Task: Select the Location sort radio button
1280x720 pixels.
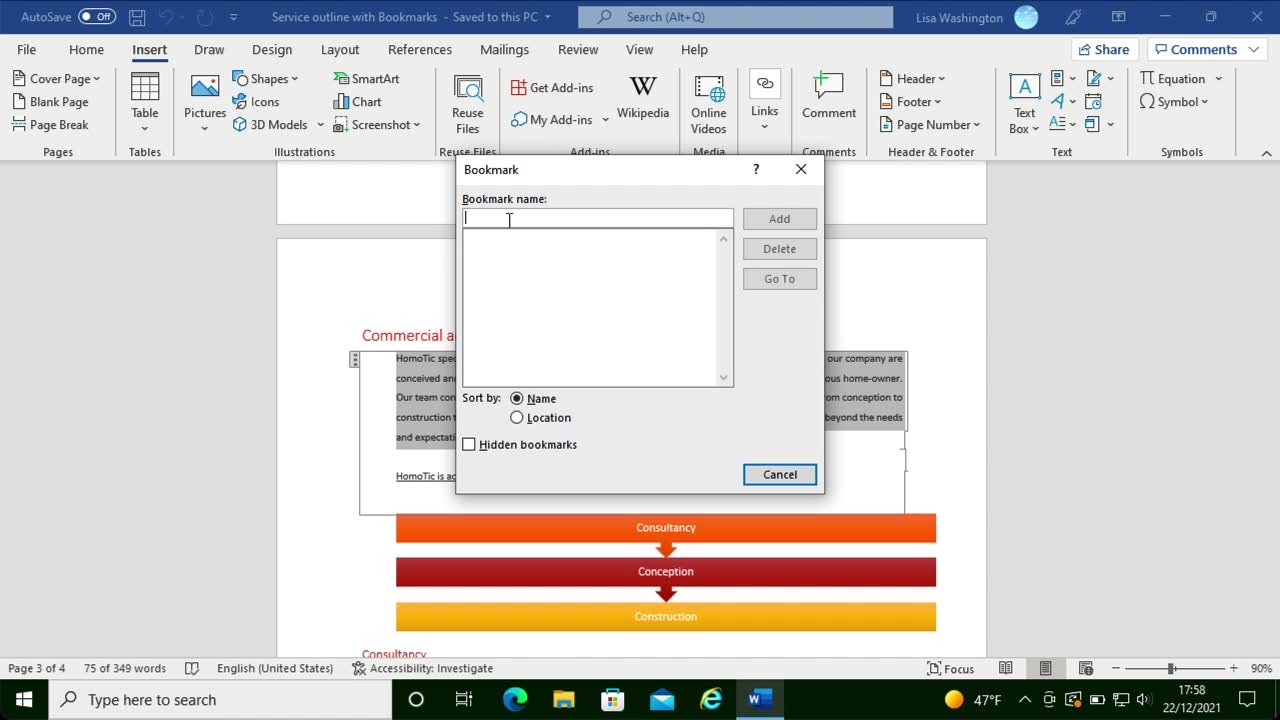Action: click(x=517, y=418)
